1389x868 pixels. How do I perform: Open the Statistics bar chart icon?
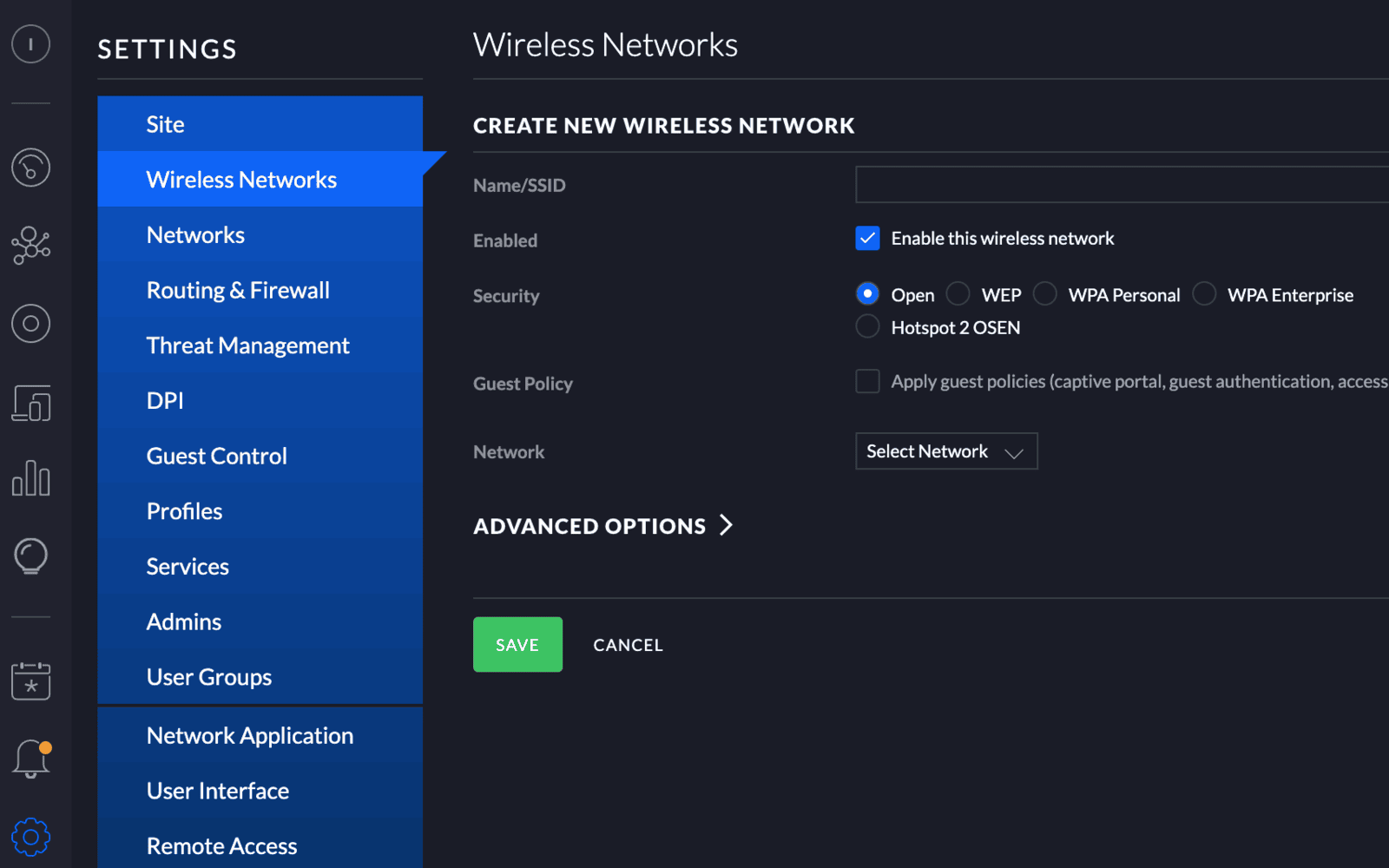tap(30, 478)
